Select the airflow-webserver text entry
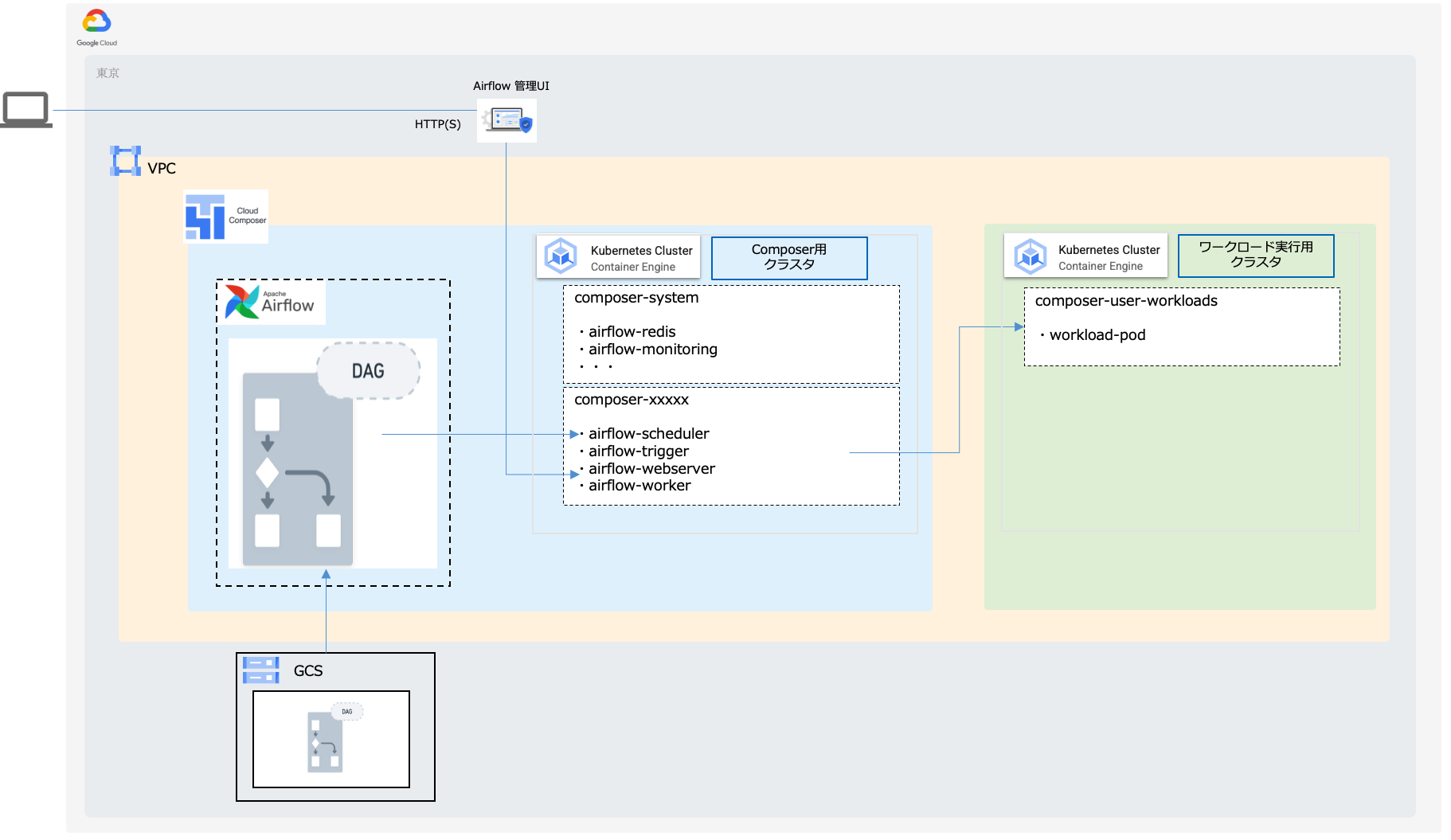The width and height of the screenshot is (1451, 840). (651, 469)
